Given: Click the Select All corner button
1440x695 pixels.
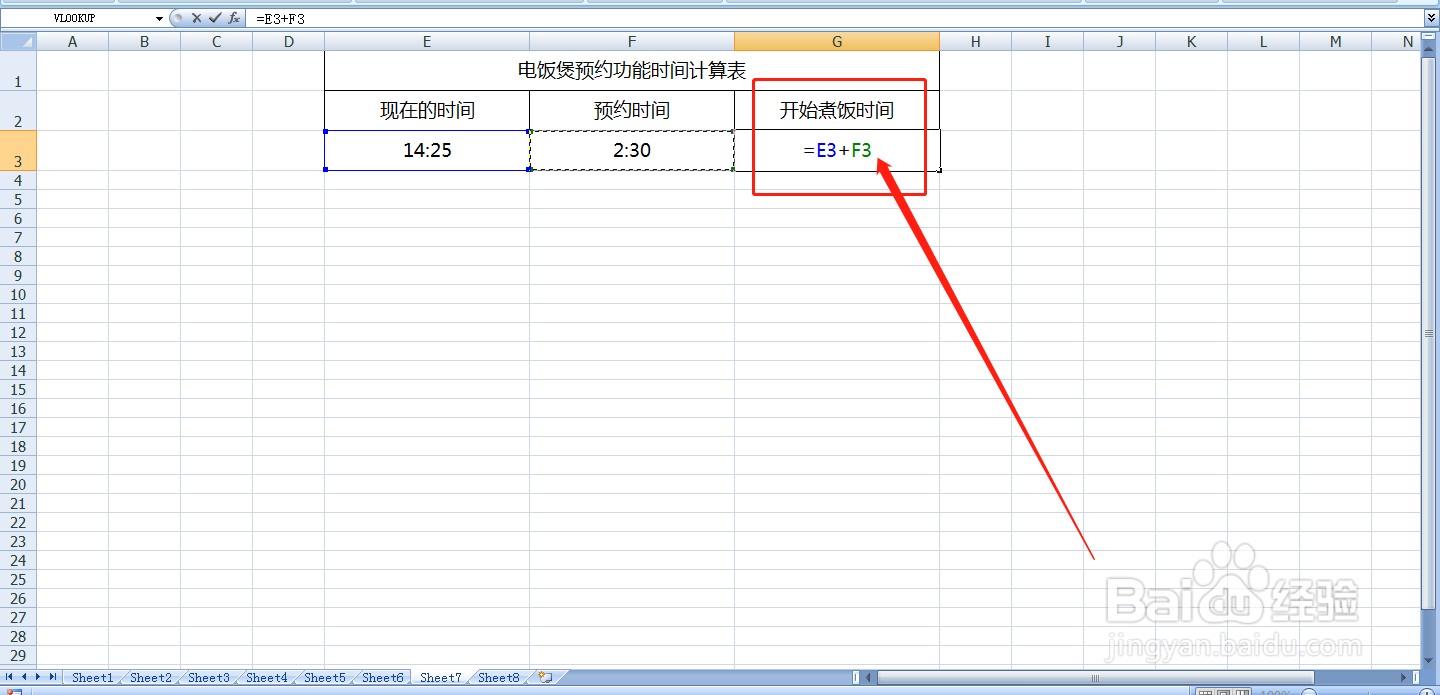Looking at the screenshot, I should pyautogui.click(x=18, y=41).
